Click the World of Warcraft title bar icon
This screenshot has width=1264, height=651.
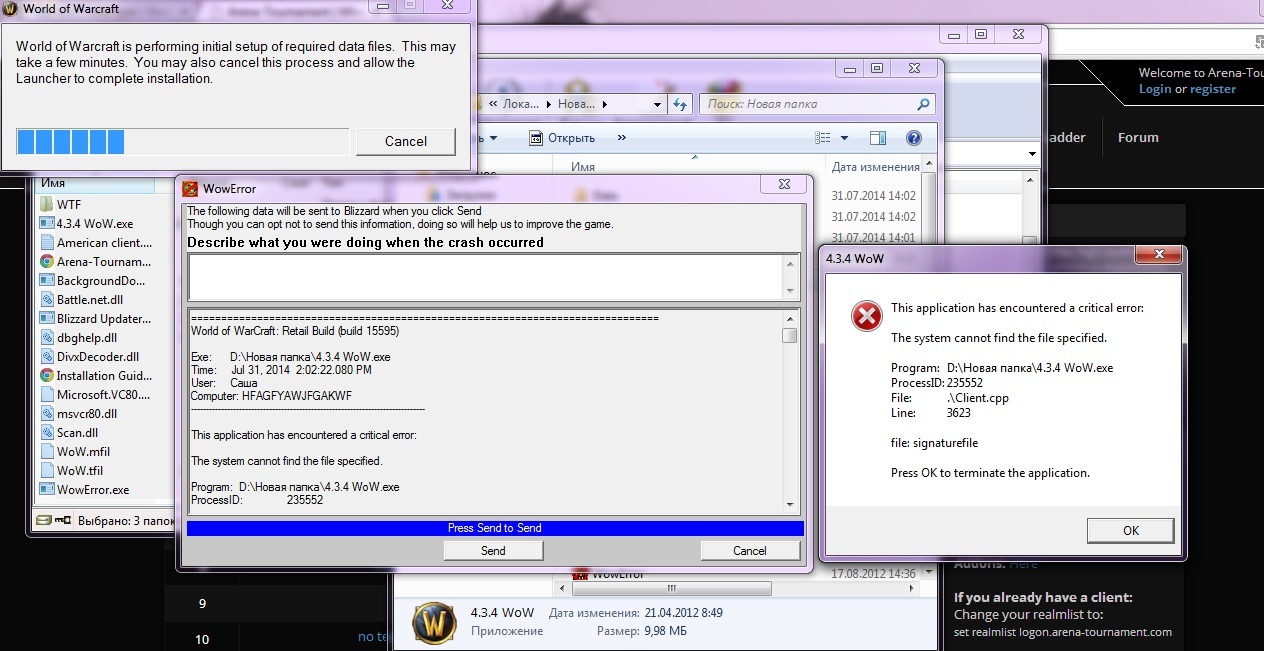[8, 9]
